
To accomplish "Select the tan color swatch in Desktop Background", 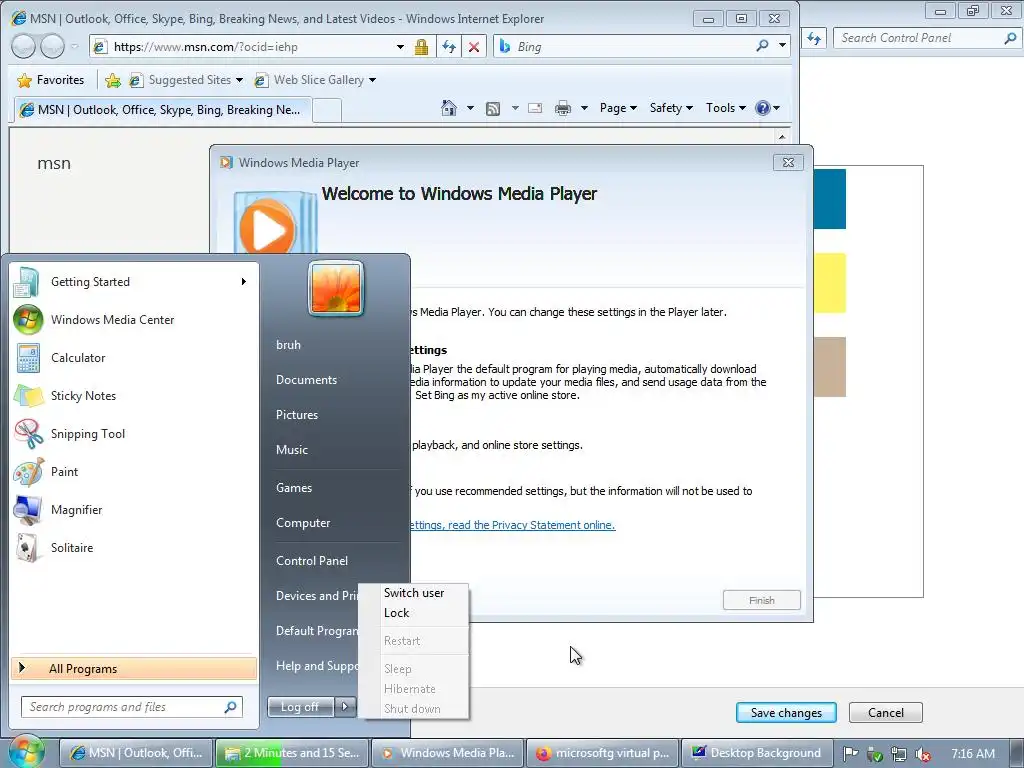I will pos(830,367).
